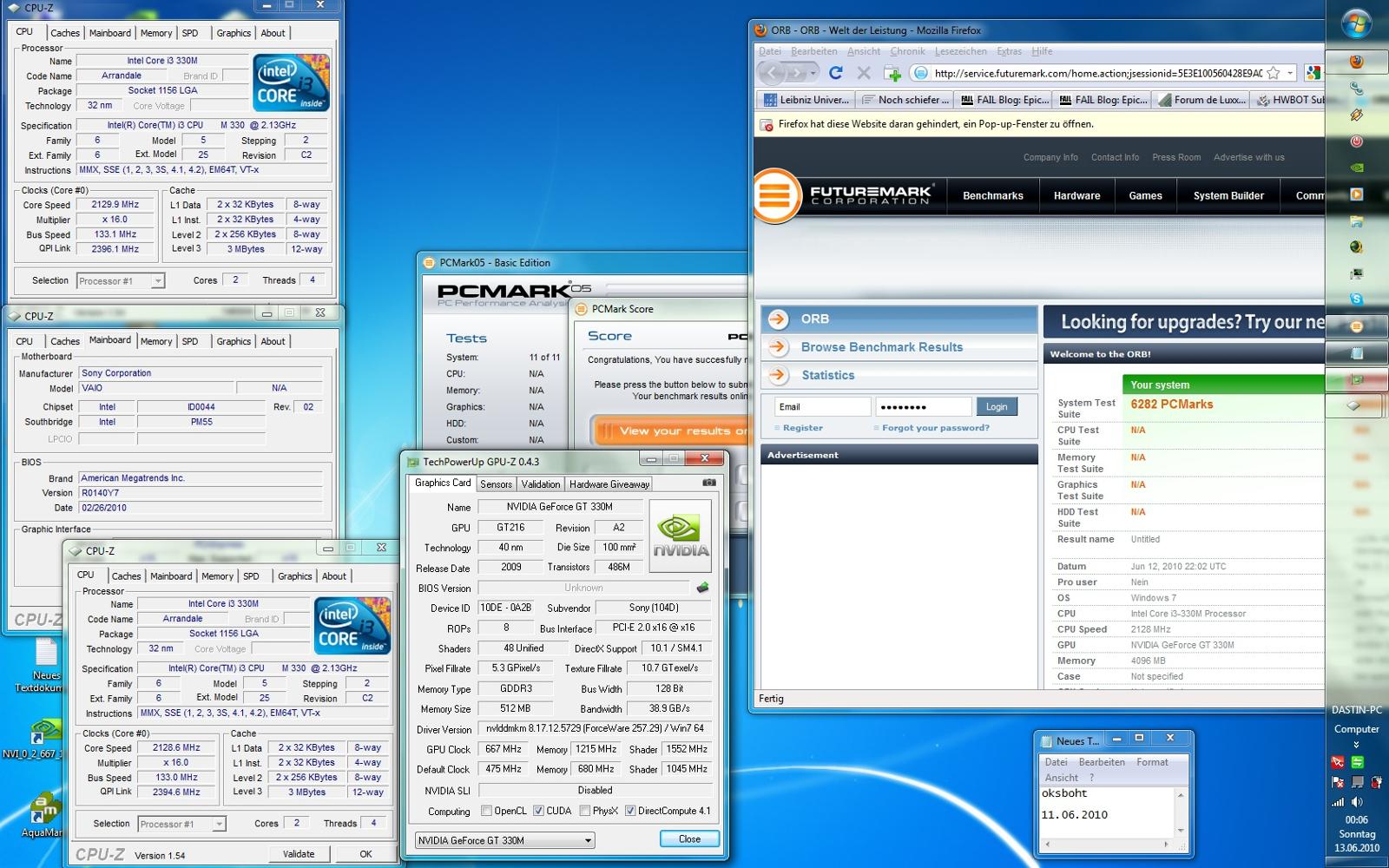Switch to Caches tab in top CPU-Z
The height and width of the screenshot is (868, 1389).
(x=65, y=33)
